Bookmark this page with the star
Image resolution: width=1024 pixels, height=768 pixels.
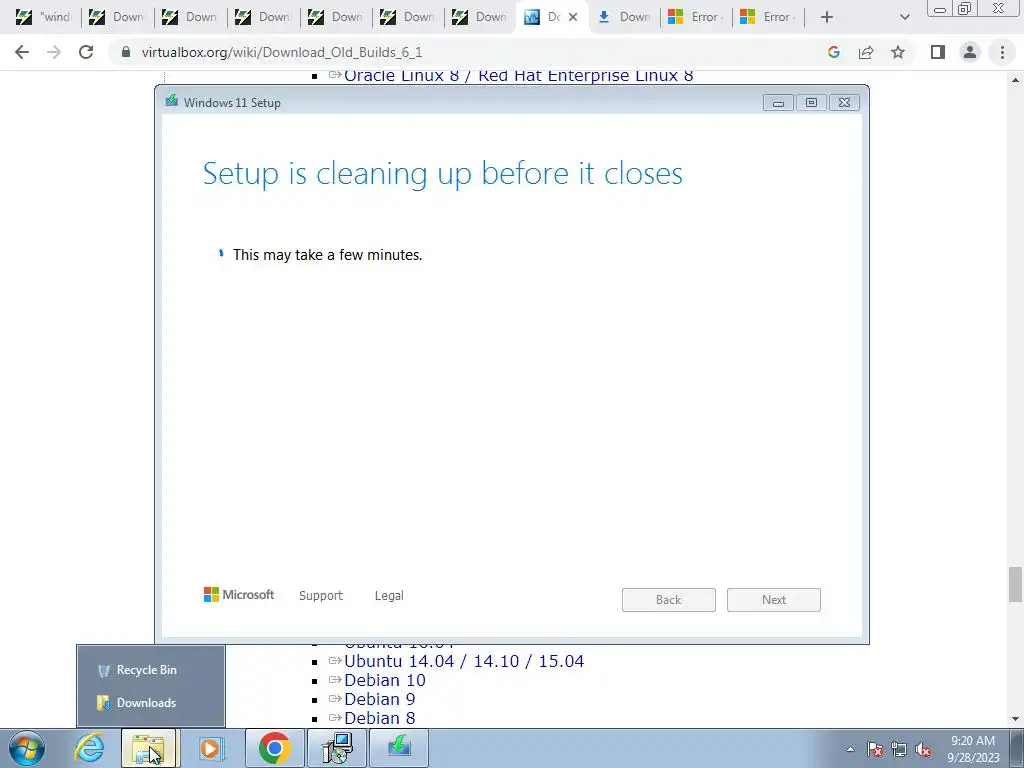point(898,52)
